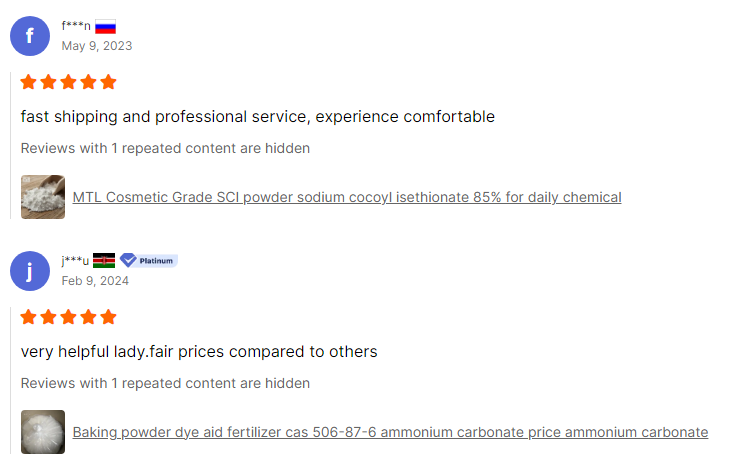Click the ammonium carbonate product thumbnail
752x475 pixels.
coord(43,432)
